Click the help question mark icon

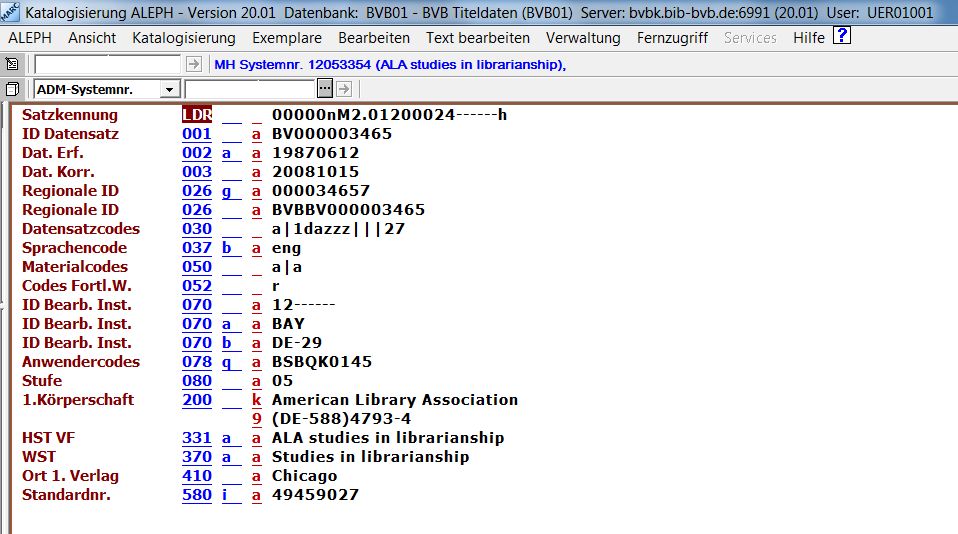tap(842, 37)
